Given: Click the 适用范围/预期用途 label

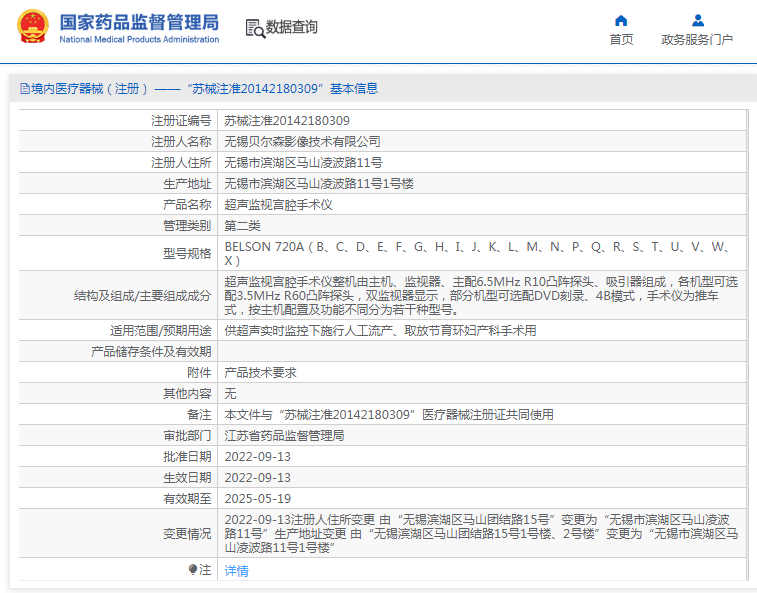Looking at the screenshot, I should pos(161,331).
